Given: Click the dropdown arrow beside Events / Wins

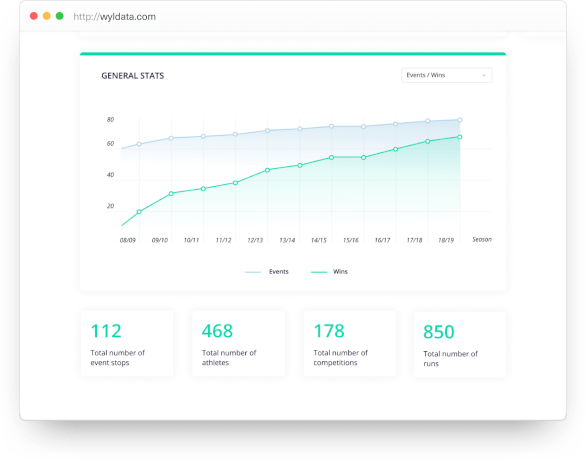Looking at the screenshot, I should click(484, 75).
